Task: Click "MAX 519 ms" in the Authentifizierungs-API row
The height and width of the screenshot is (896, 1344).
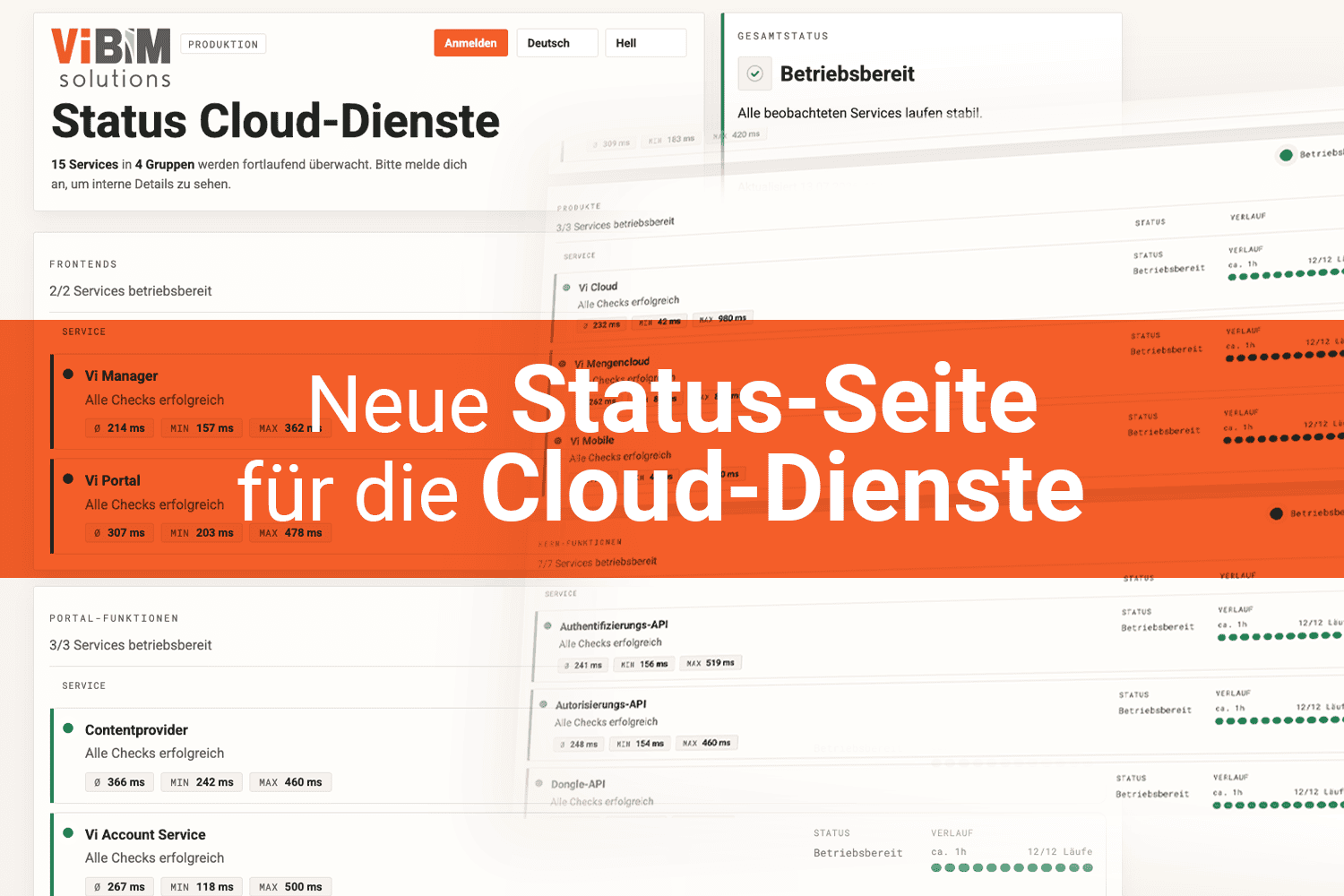Action: pyautogui.click(x=711, y=663)
